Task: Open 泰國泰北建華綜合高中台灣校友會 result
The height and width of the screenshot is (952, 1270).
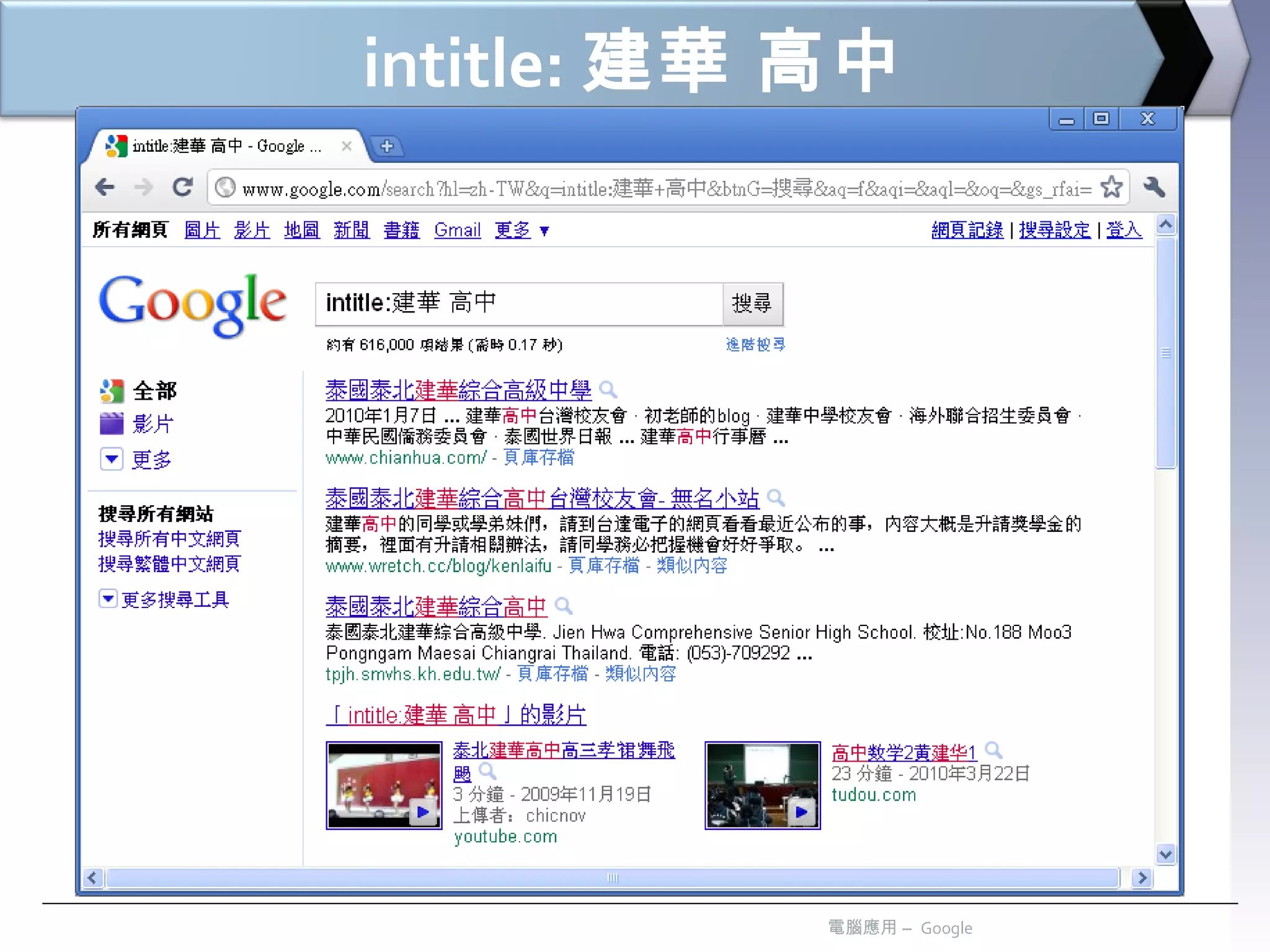Action: [542, 498]
